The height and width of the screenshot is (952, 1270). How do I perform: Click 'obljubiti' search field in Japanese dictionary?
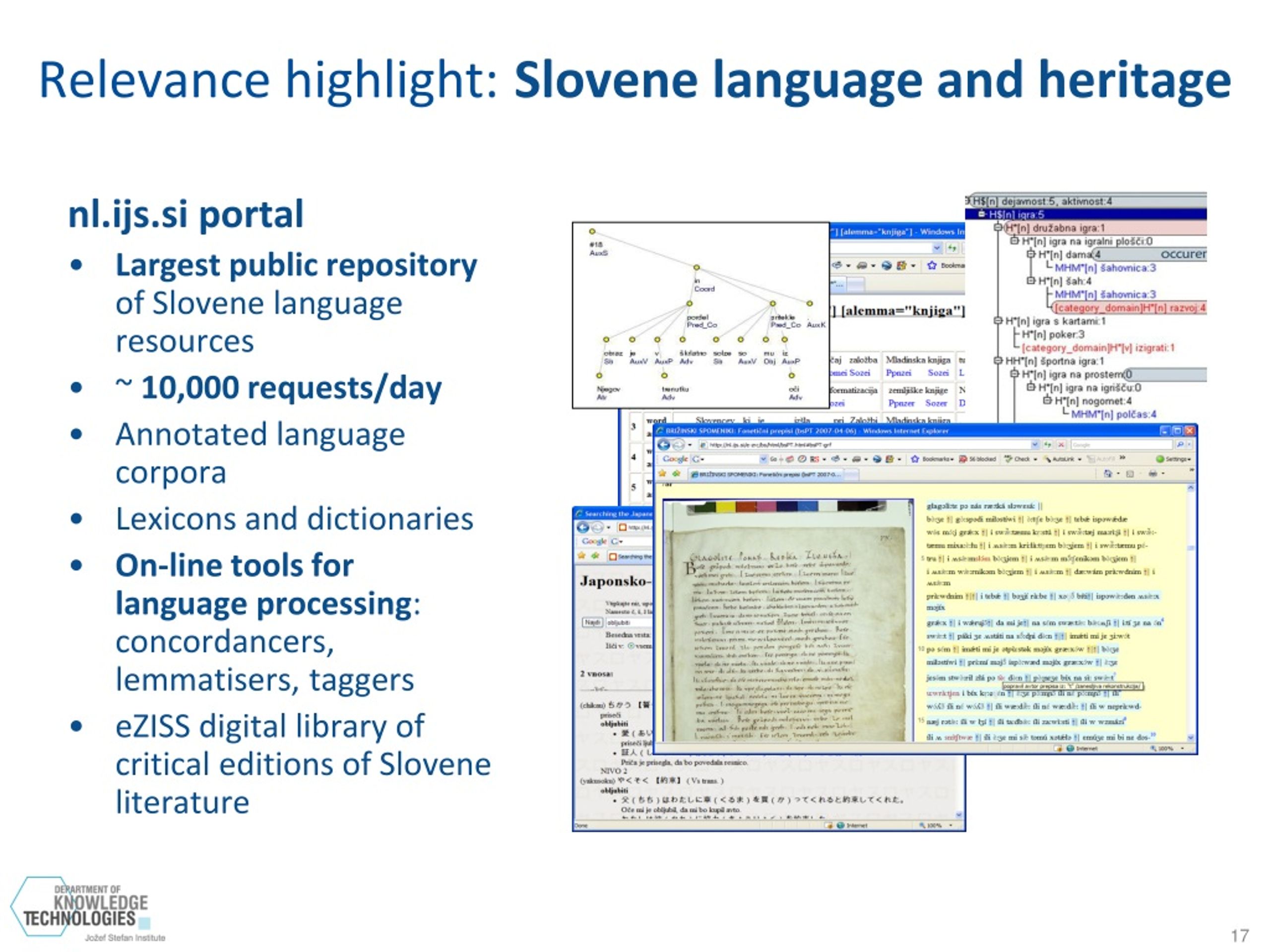tap(629, 623)
